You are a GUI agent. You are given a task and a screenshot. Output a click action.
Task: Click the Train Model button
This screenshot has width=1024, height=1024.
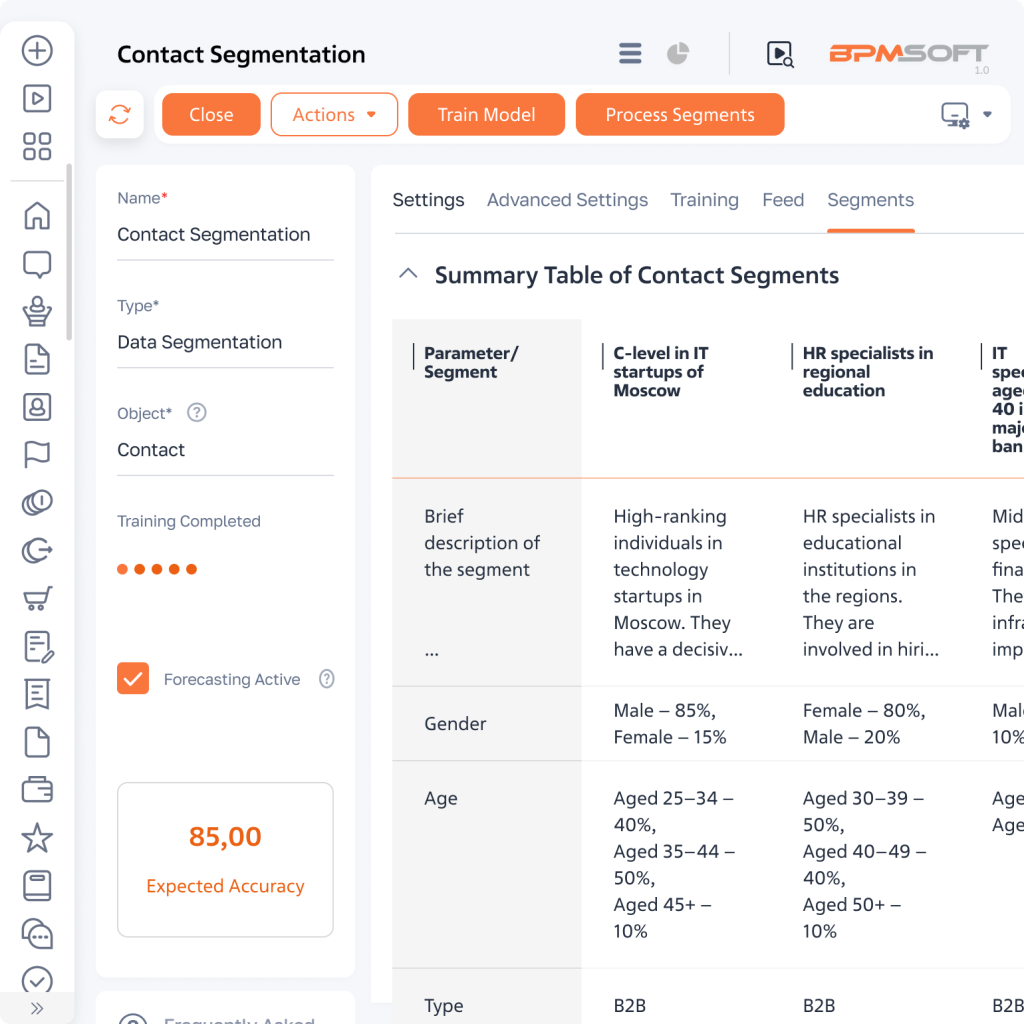(x=486, y=115)
